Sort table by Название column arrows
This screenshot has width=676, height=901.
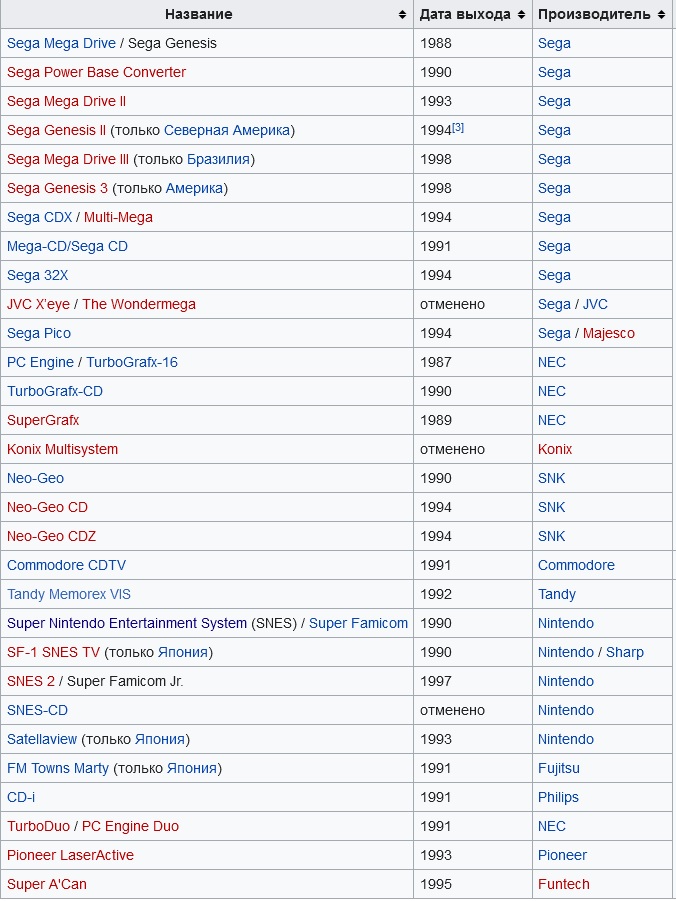tap(402, 14)
